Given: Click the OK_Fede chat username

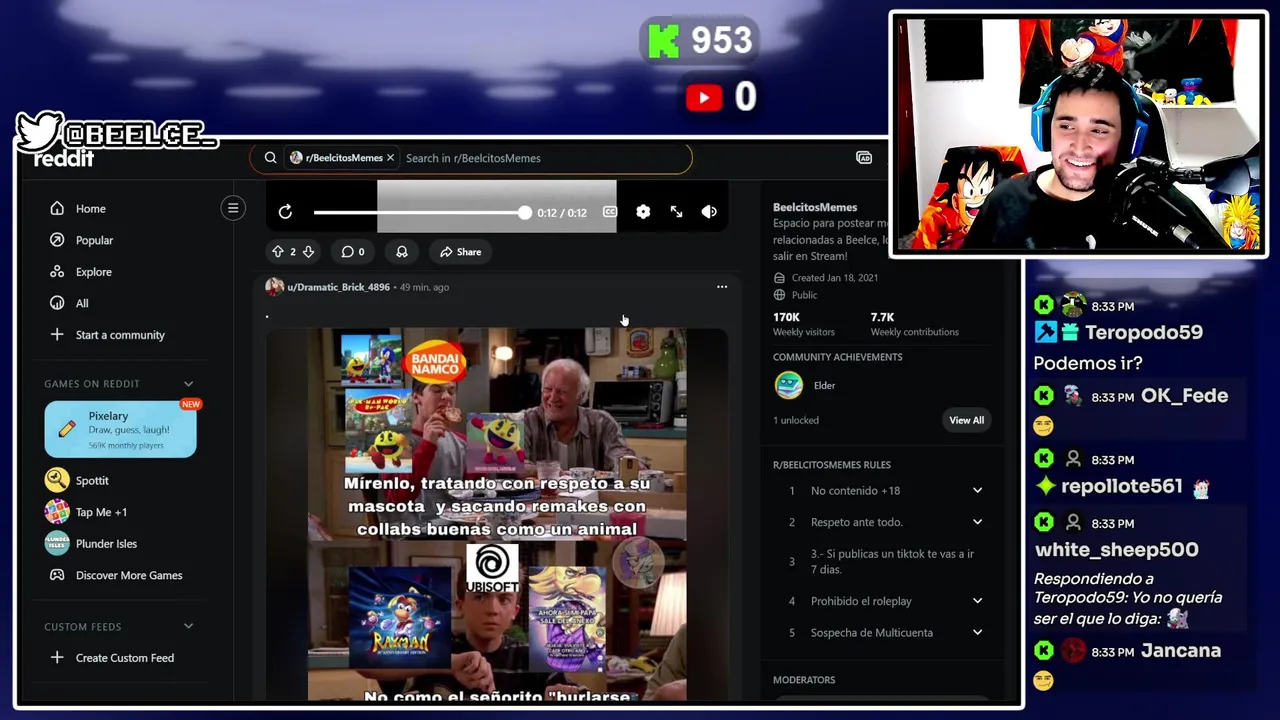Looking at the screenshot, I should tap(1184, 396).
